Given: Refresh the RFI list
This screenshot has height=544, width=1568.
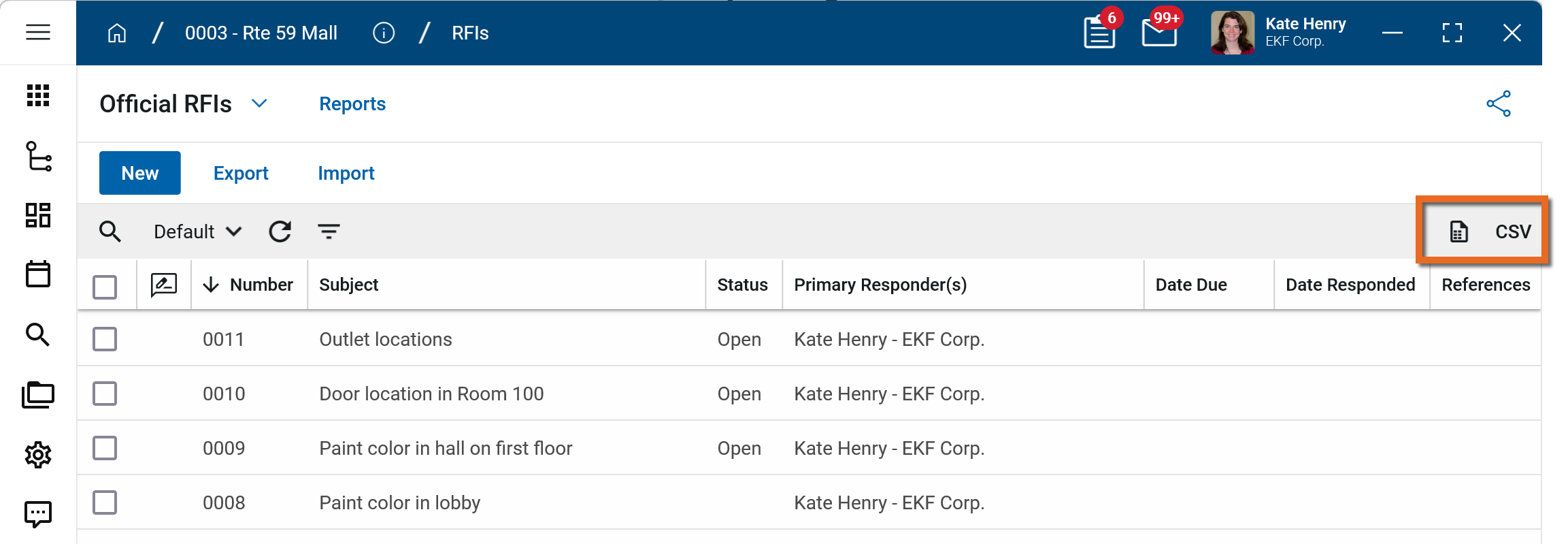Looking at the screenshot, I should point(280,231).
